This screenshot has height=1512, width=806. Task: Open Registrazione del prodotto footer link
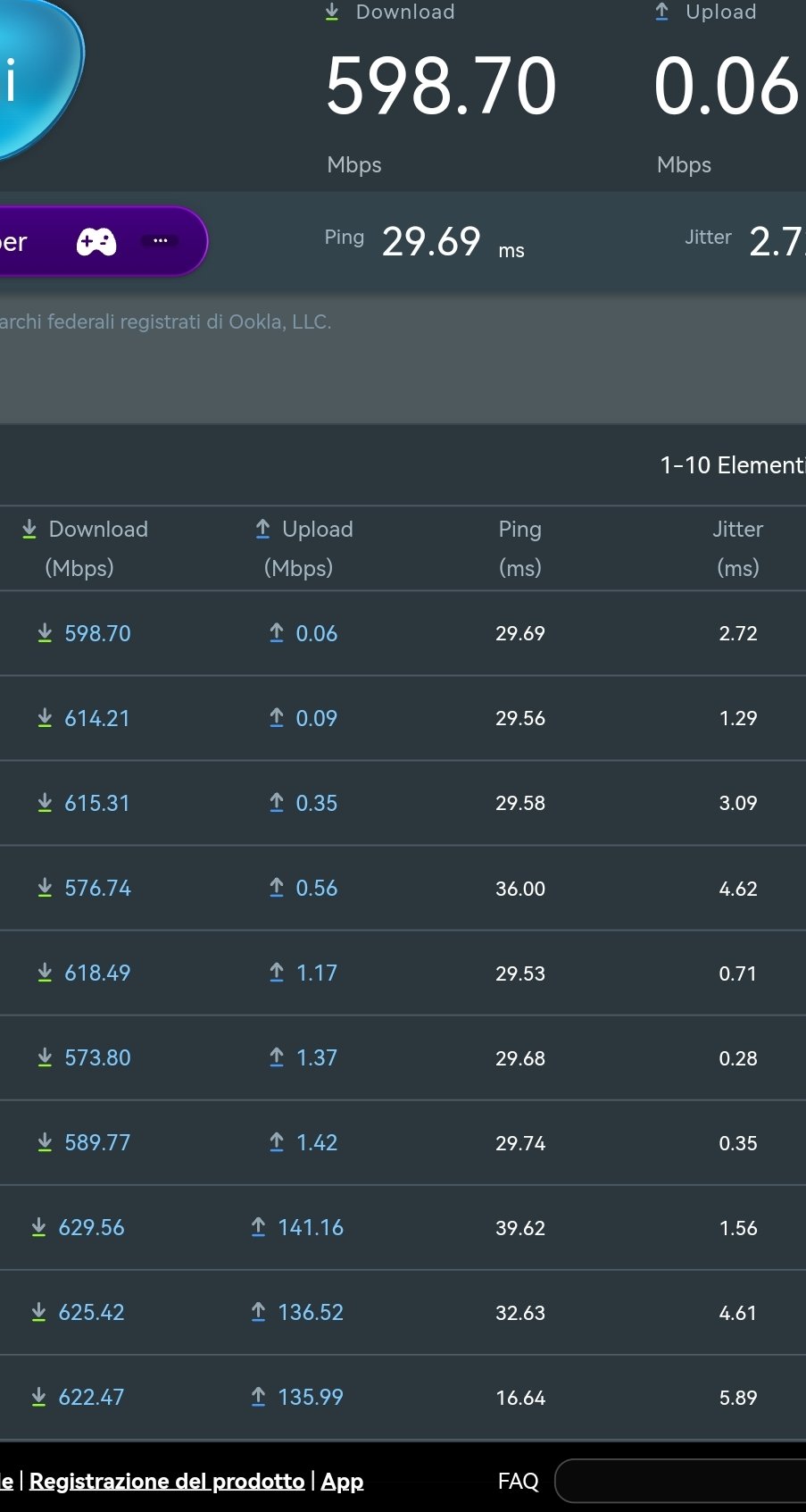[x=167, y=1481]
